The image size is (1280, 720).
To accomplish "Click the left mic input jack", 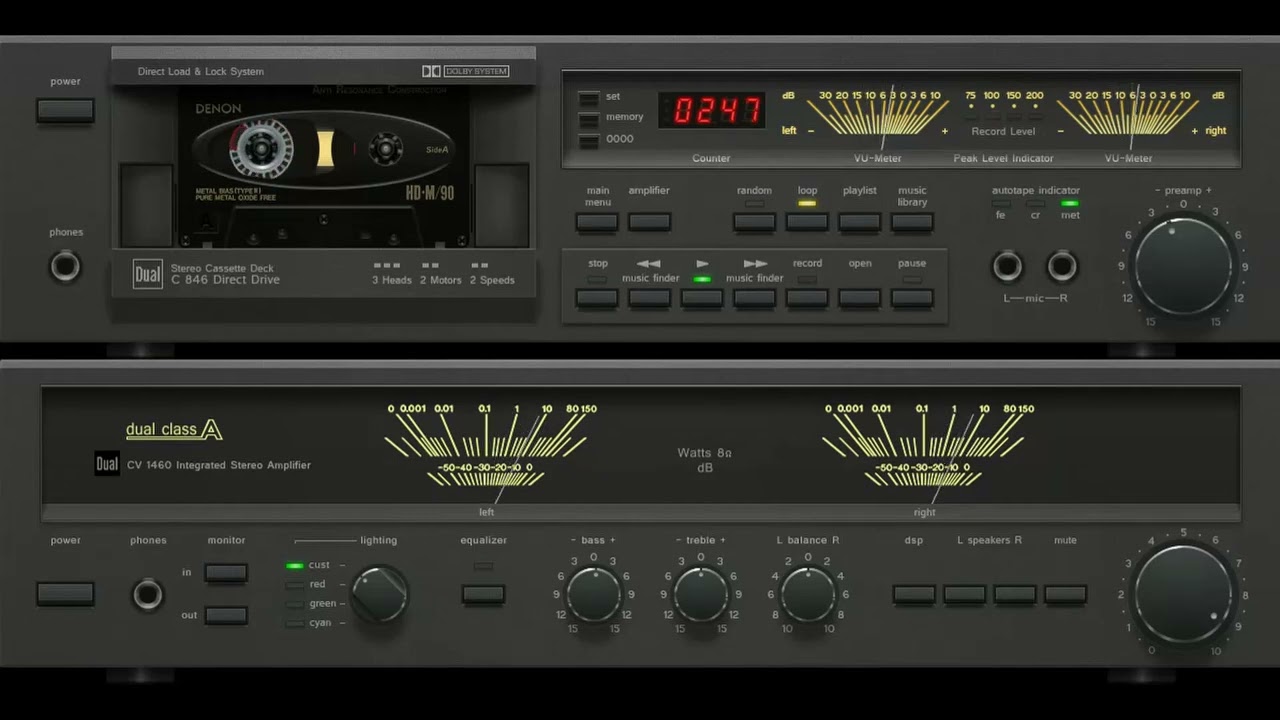I will point(1008,267).
